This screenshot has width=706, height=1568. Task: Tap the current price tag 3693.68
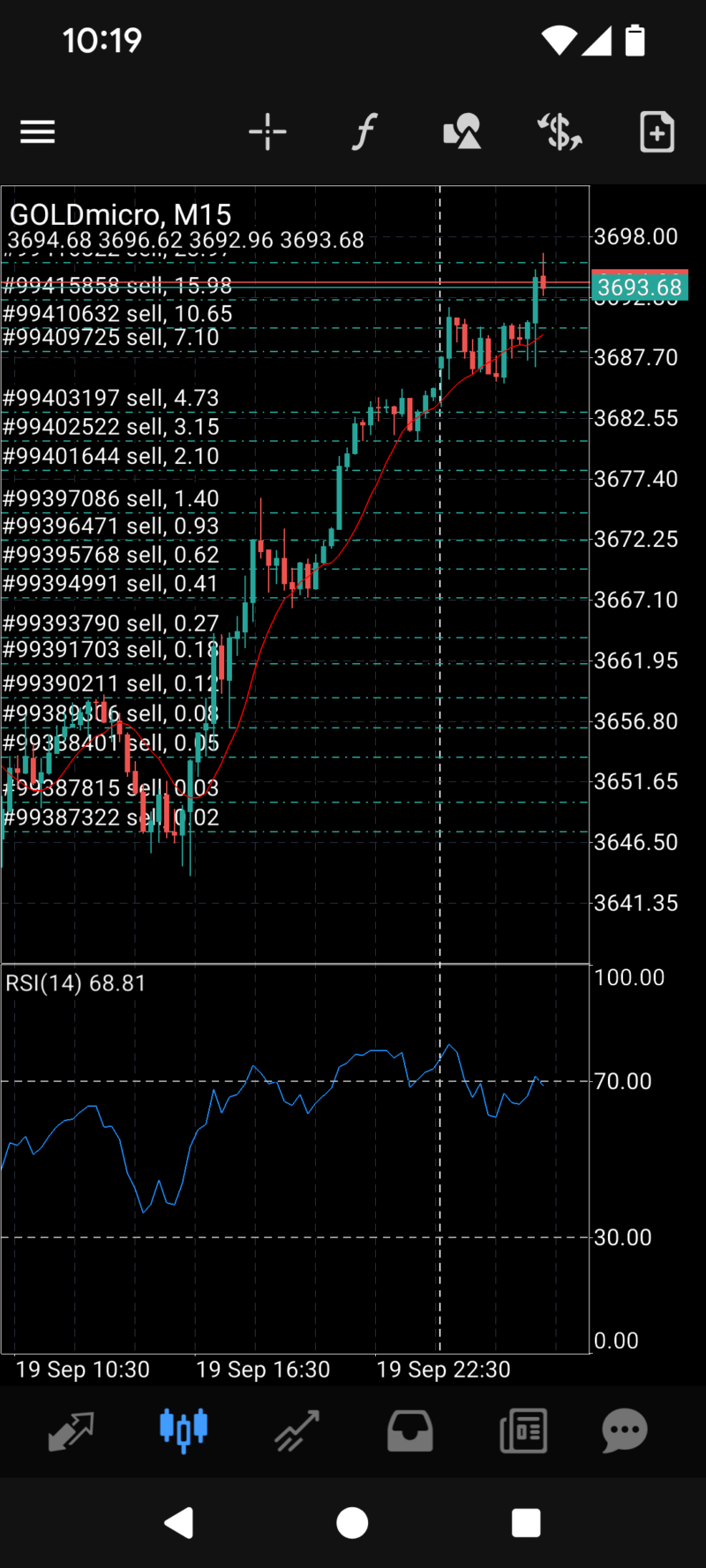tap(639, 287)
